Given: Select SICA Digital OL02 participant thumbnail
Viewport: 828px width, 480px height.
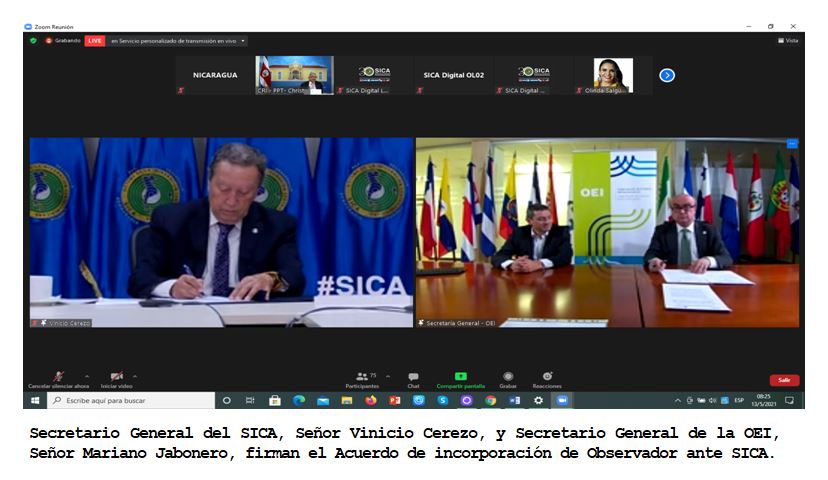Looking at the screenshot, I should [x=454, y=76].
